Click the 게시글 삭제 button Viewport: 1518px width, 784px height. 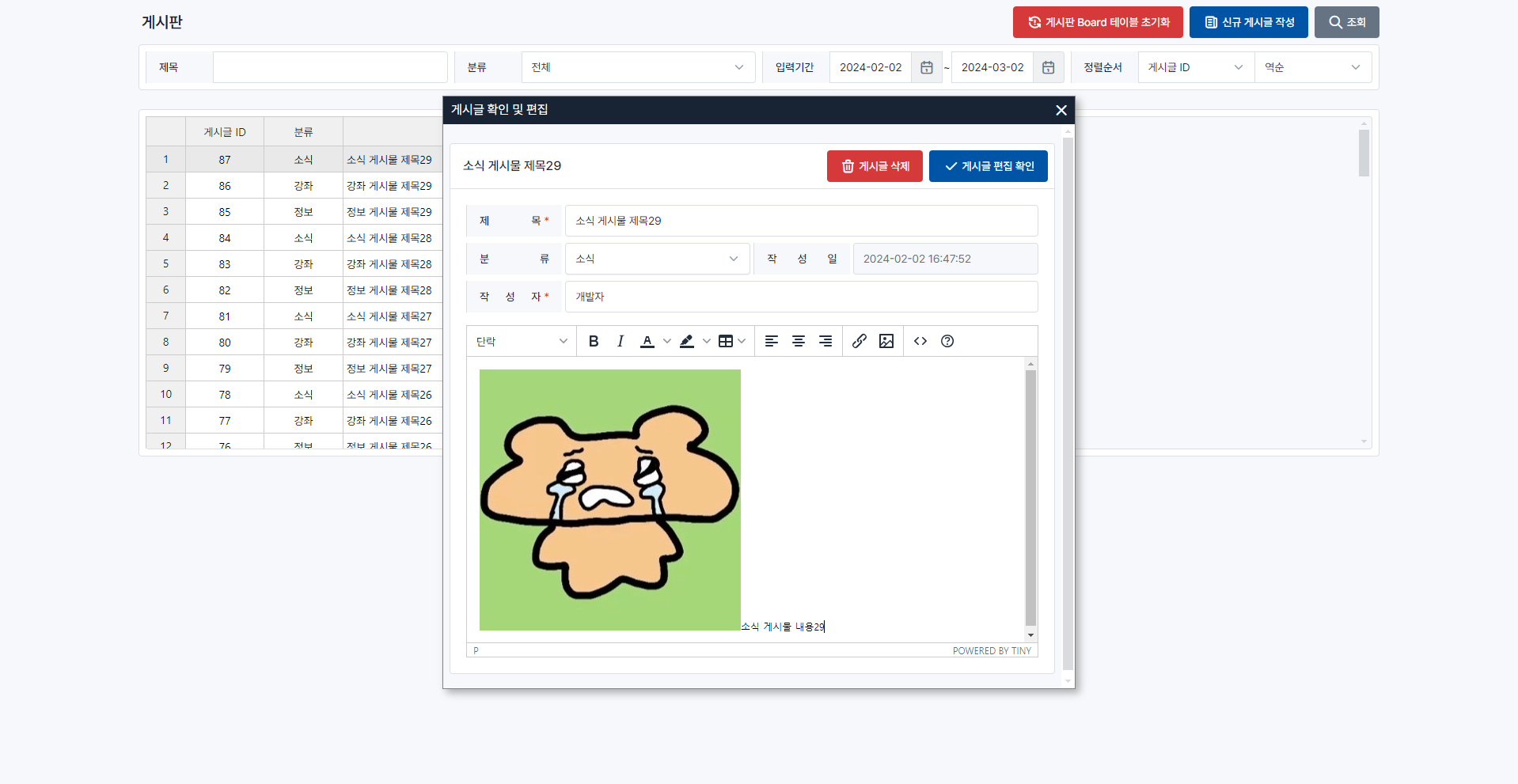pos(875,166)
